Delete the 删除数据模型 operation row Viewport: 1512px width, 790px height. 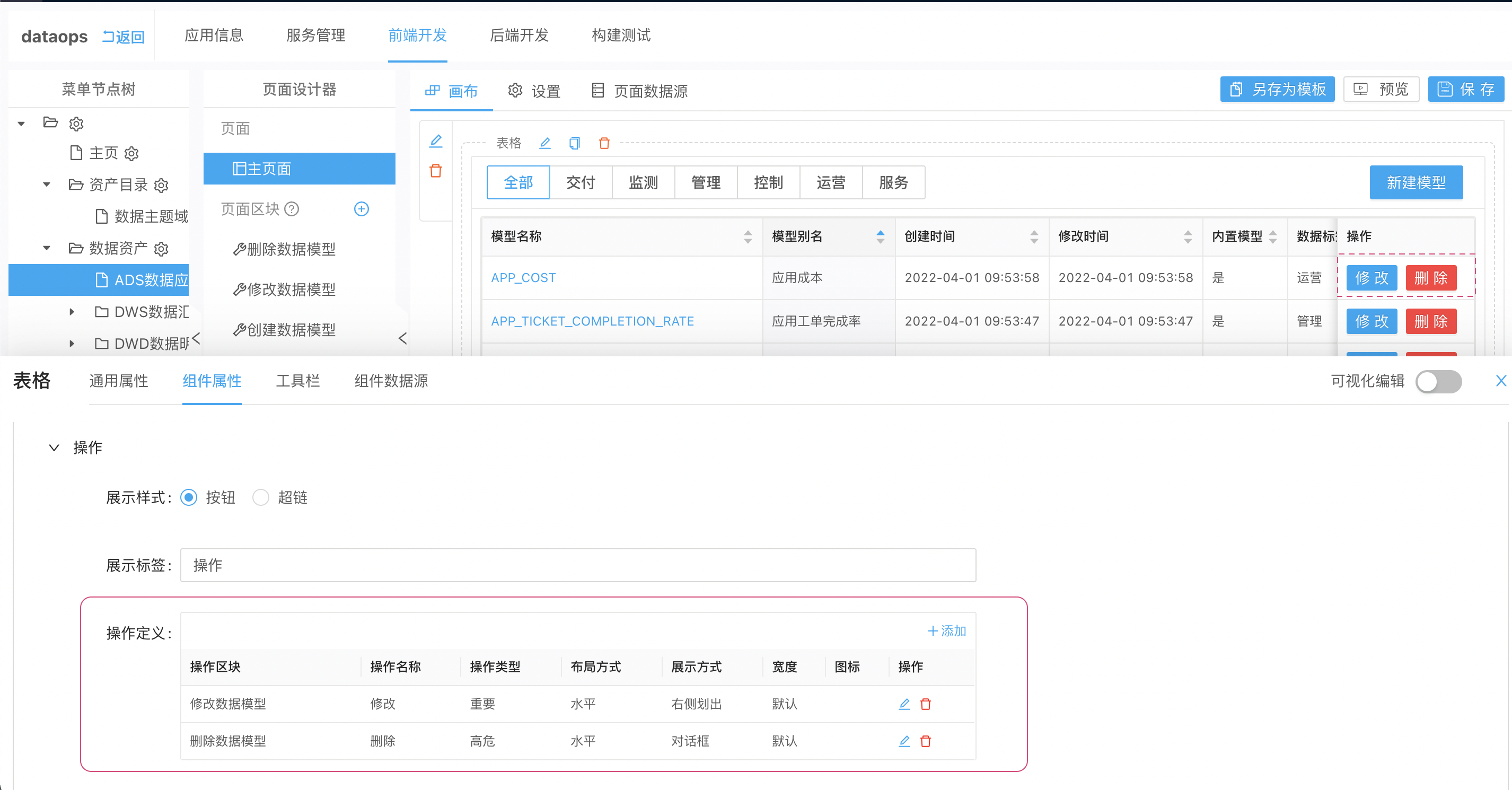click(926, 741)
